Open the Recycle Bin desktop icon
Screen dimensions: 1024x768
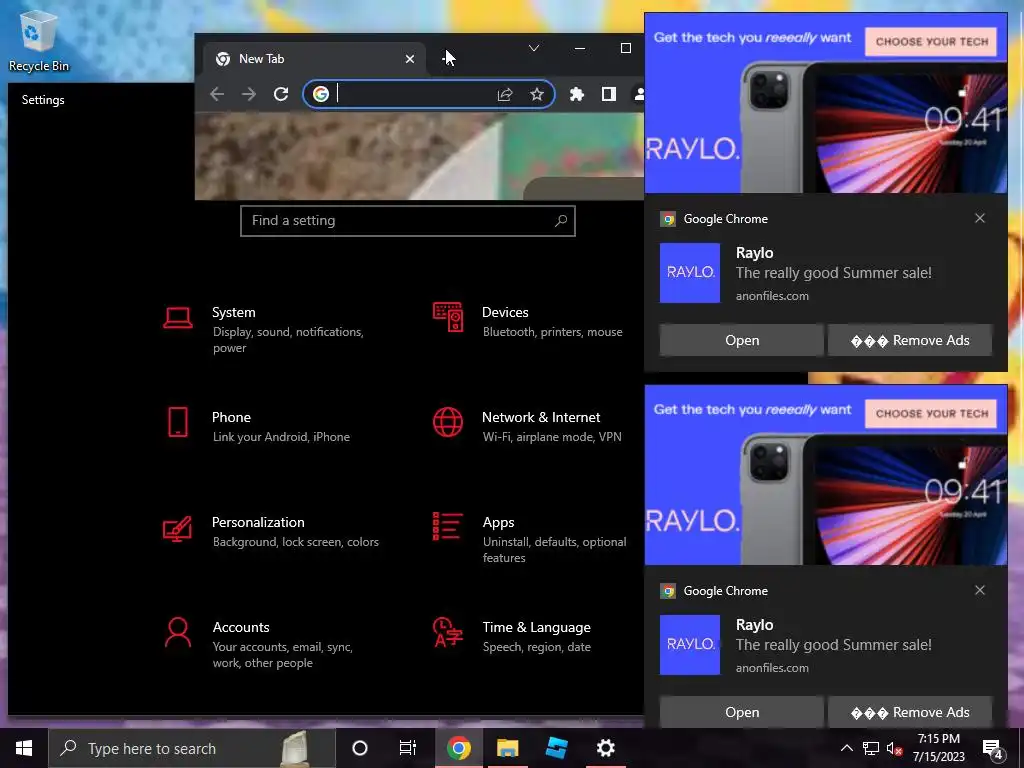click(x=38, y=42)
